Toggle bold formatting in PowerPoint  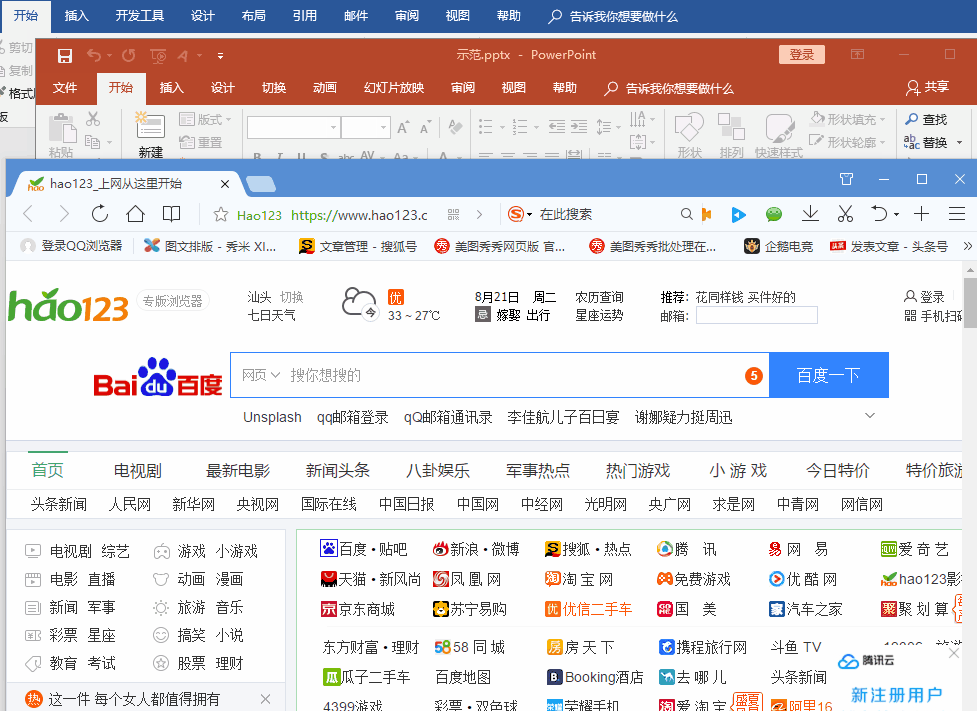pos(258,157)
